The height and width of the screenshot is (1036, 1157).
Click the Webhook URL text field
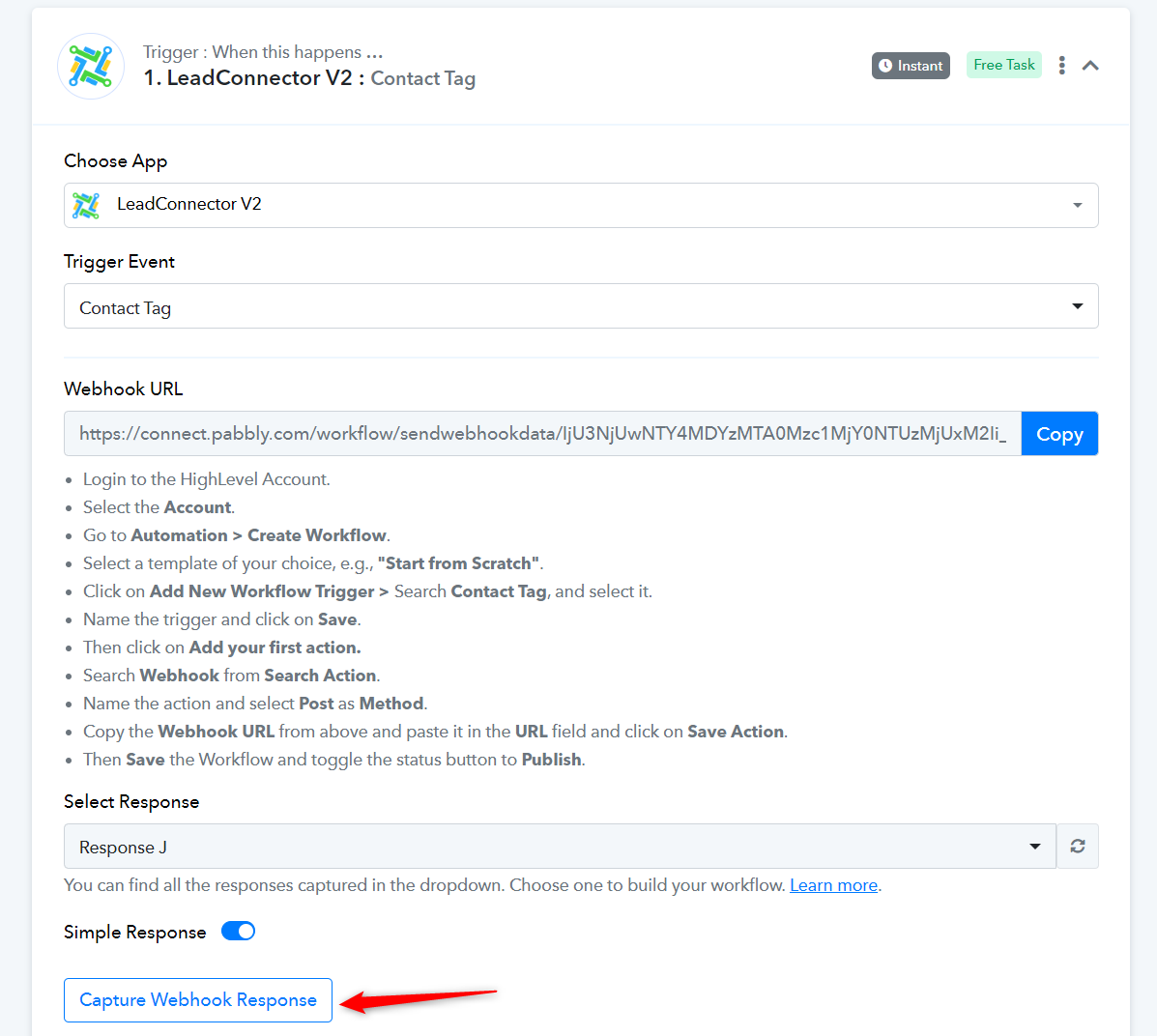[x=542, y=433]
